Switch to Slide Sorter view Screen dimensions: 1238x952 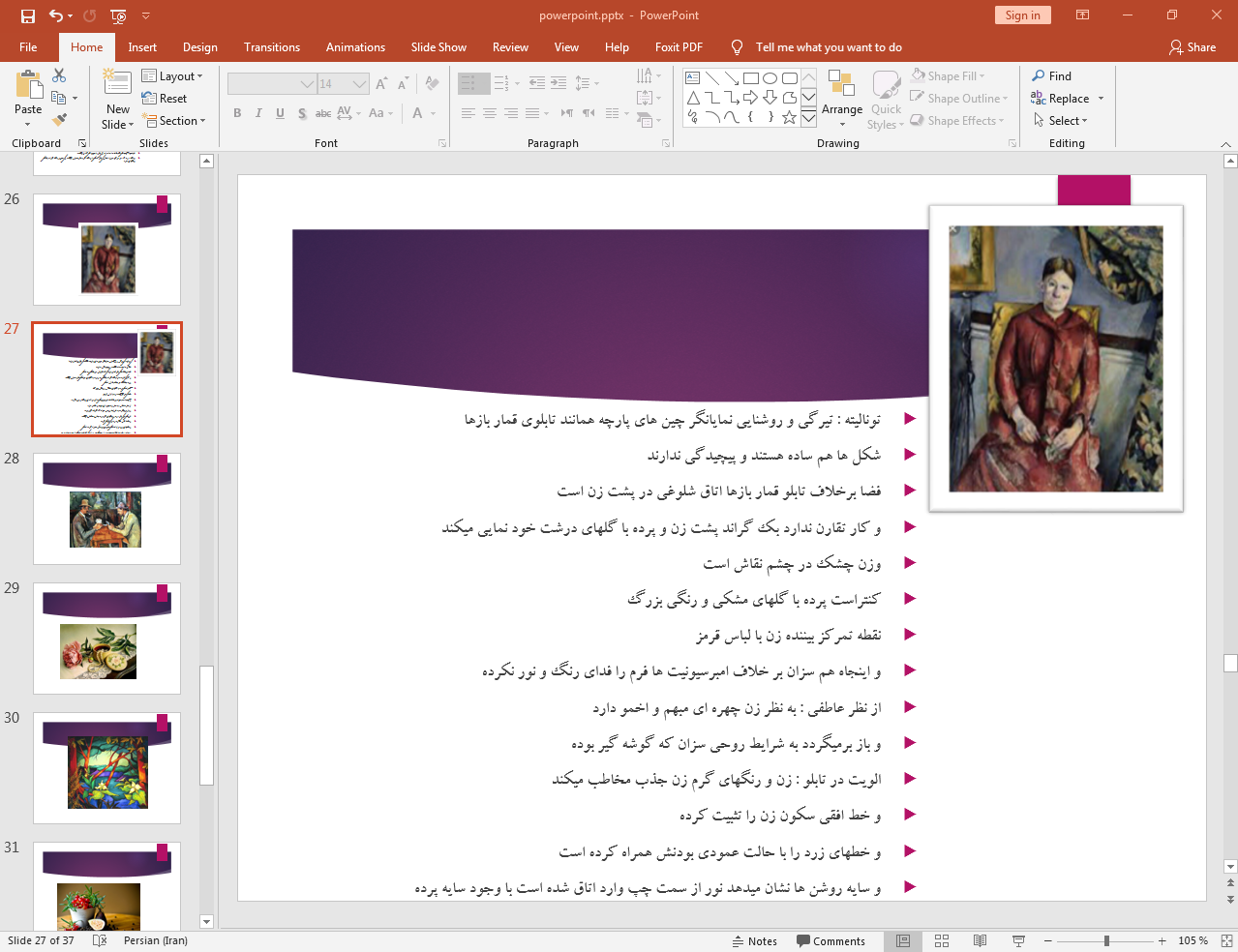click(942, 940)
